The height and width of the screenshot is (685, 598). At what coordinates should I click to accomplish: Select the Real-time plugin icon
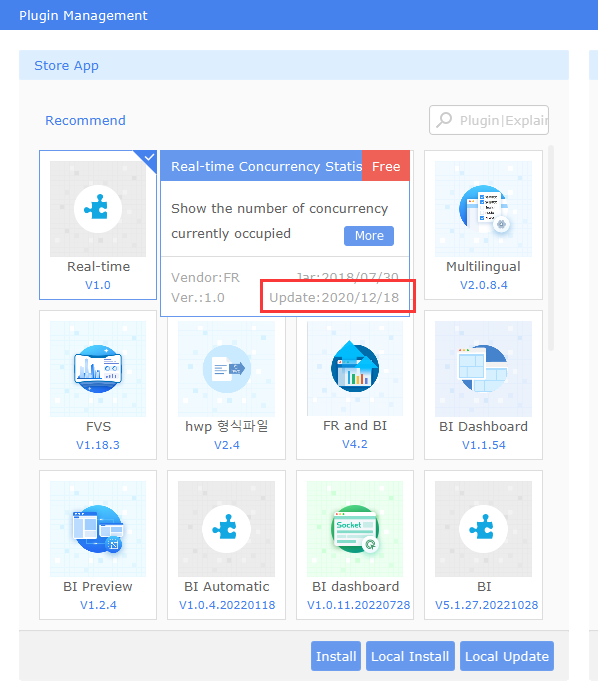[98, 209]
